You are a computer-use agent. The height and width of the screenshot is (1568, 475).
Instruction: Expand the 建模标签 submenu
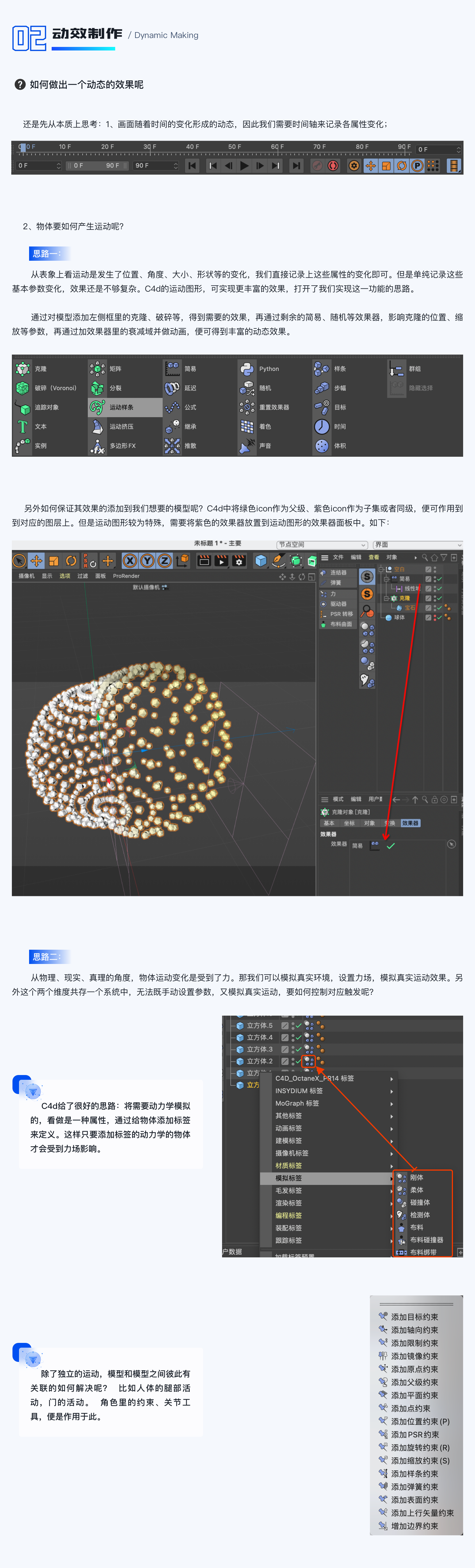pyautogui.click(x=328, y=1141)
